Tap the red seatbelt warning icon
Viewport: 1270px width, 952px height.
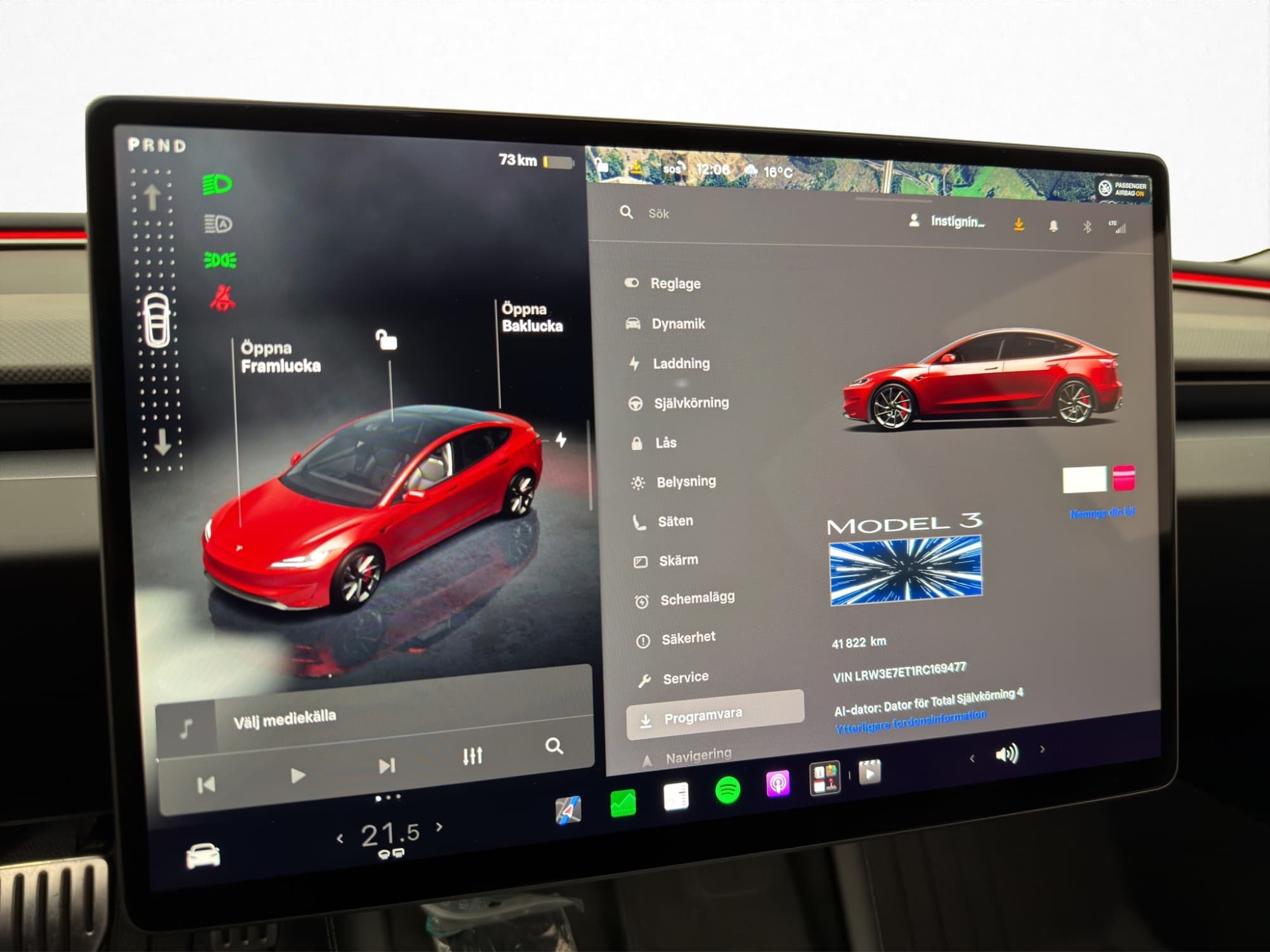(x=222, y=298)
